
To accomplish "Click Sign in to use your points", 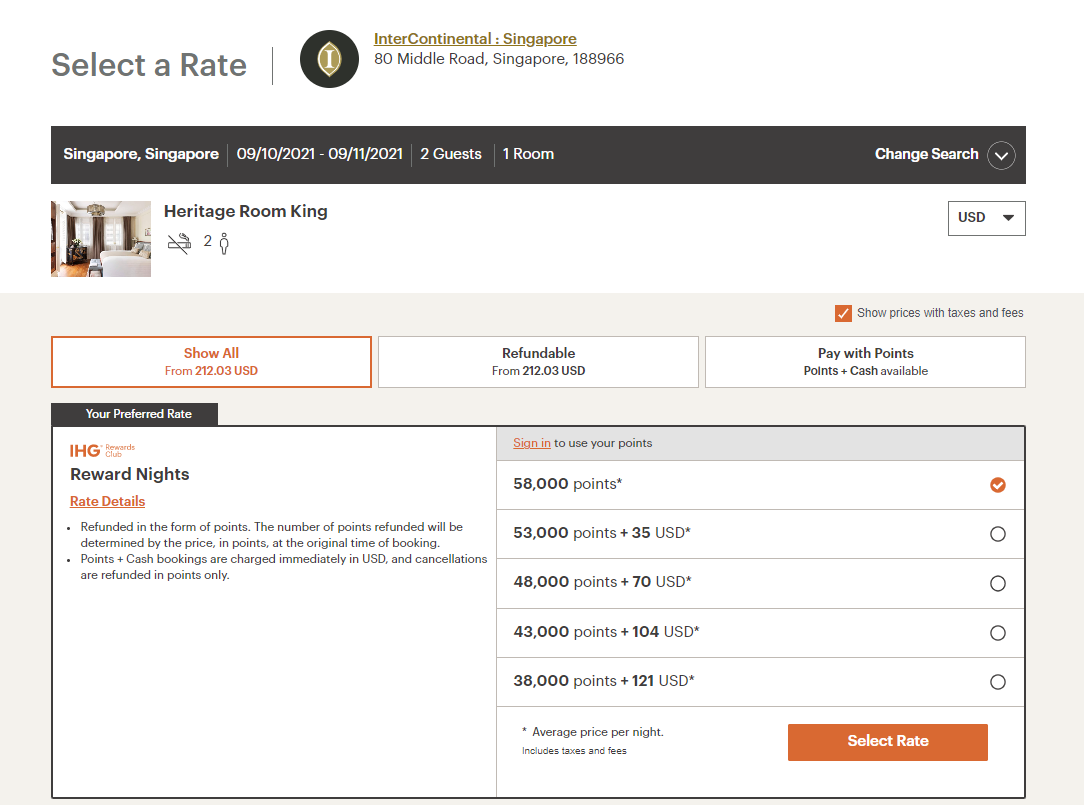I will (531, 443).
